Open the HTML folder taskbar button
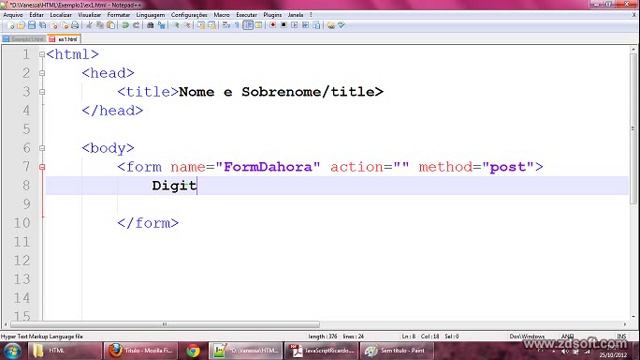640x360 pixels. [x=64, y=351]
